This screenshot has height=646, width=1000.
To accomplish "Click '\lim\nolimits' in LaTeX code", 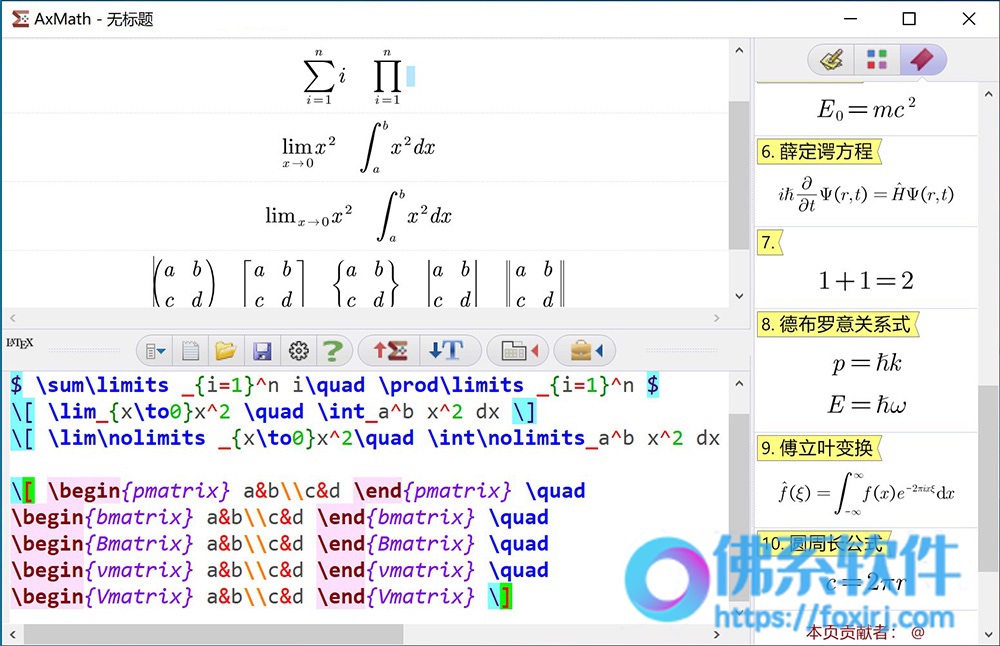I will coord(126,438).
